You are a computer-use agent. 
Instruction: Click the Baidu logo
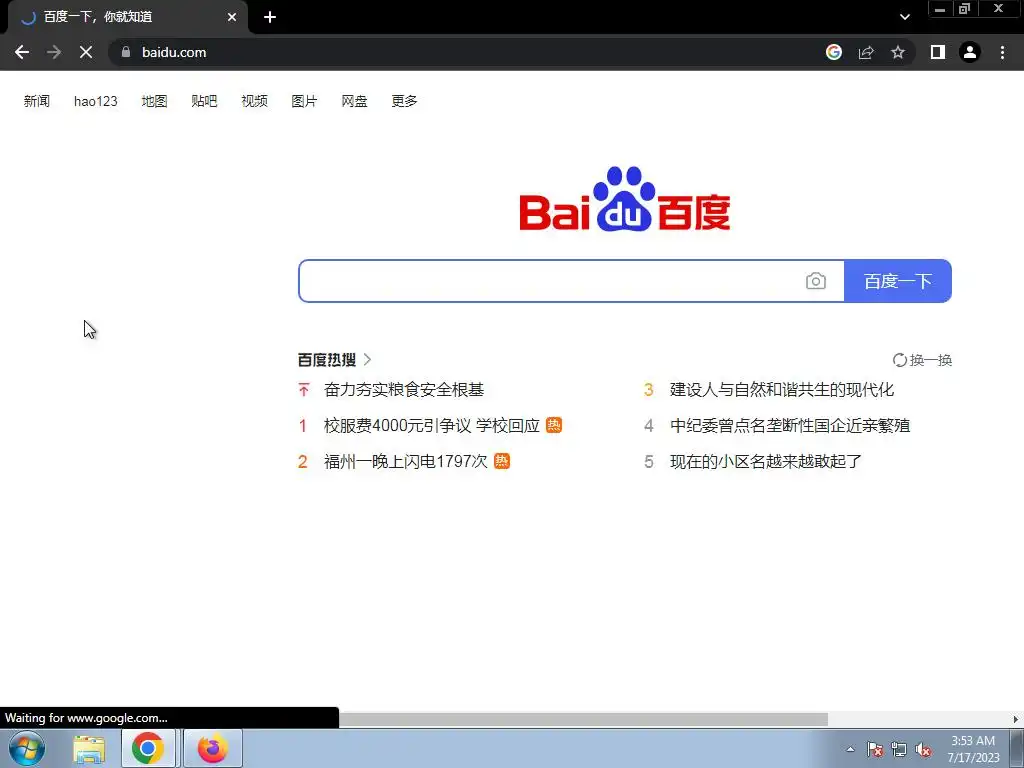click(625, 199)
